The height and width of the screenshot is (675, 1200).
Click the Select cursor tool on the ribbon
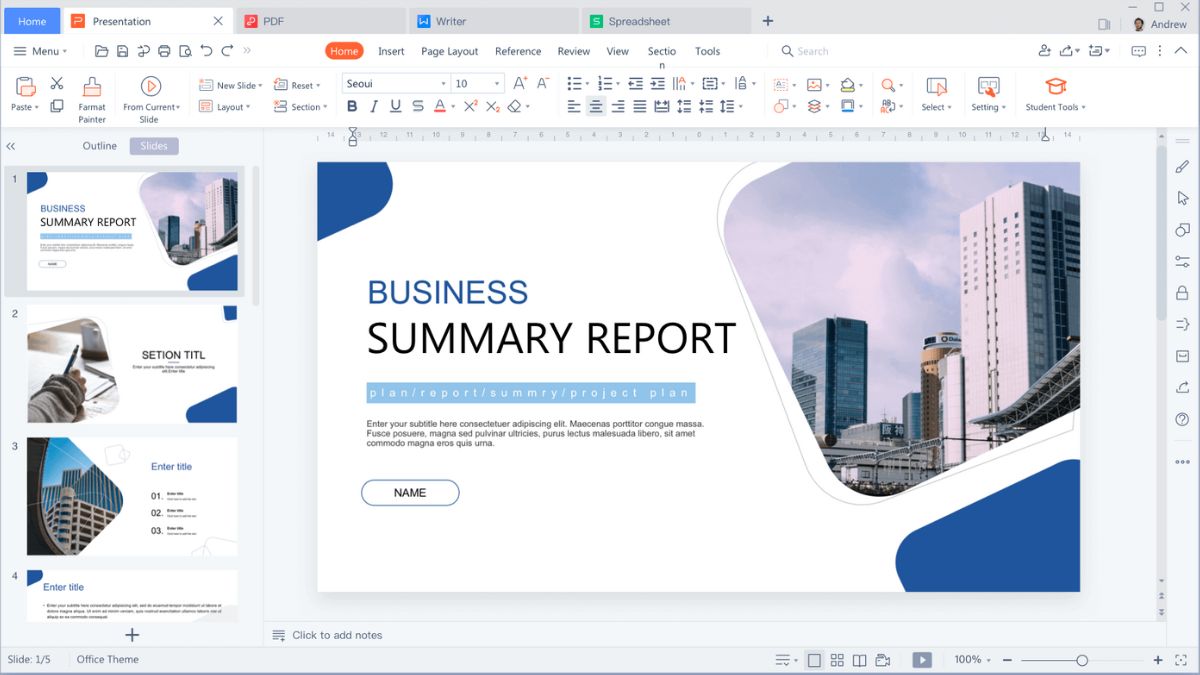[x=936, y=88]
